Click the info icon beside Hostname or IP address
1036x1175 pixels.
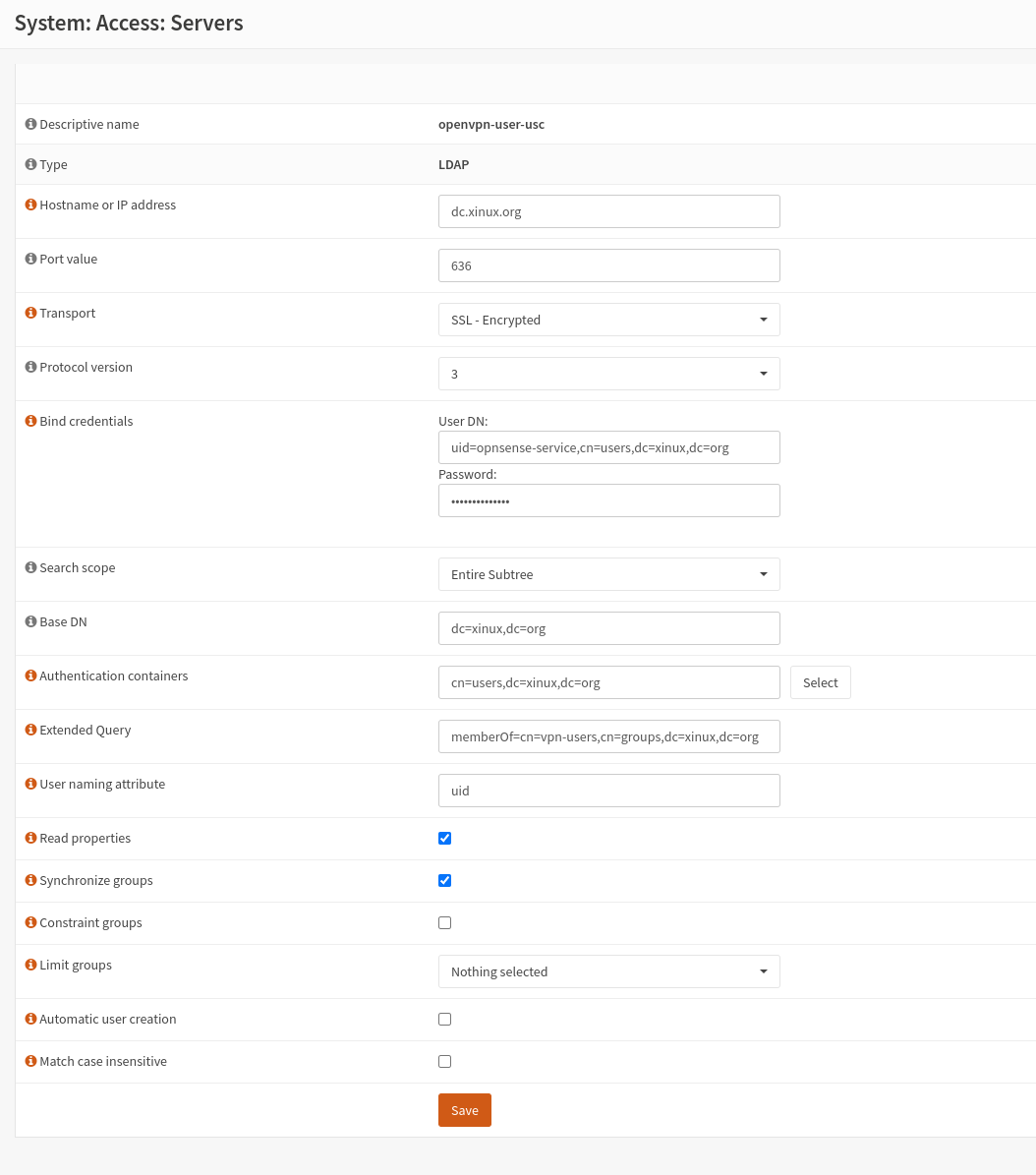30,206
